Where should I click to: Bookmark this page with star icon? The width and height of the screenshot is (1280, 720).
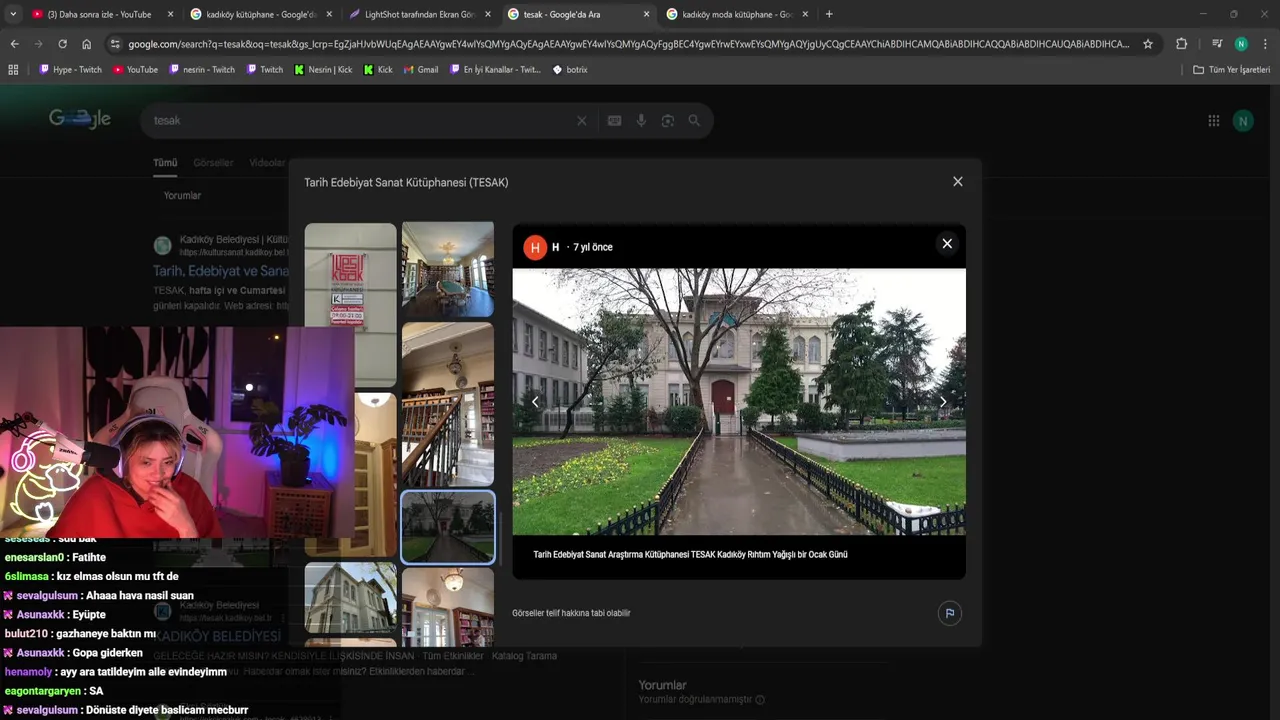(1148, 44)
